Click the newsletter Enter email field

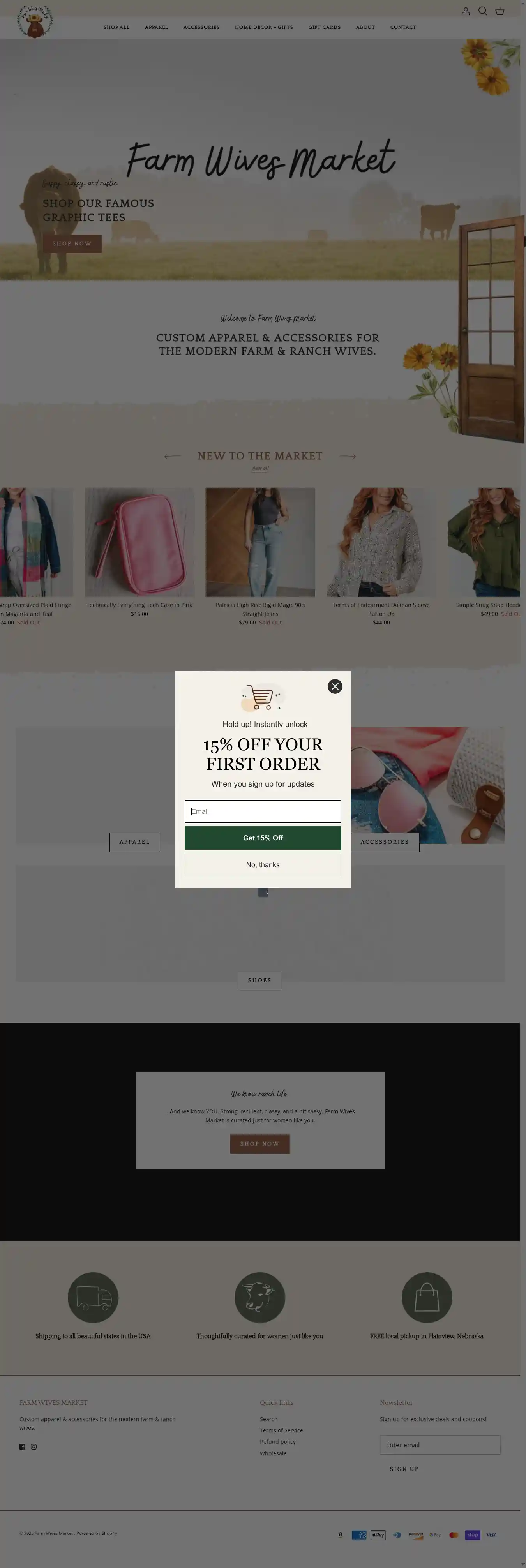[440, 1445]
